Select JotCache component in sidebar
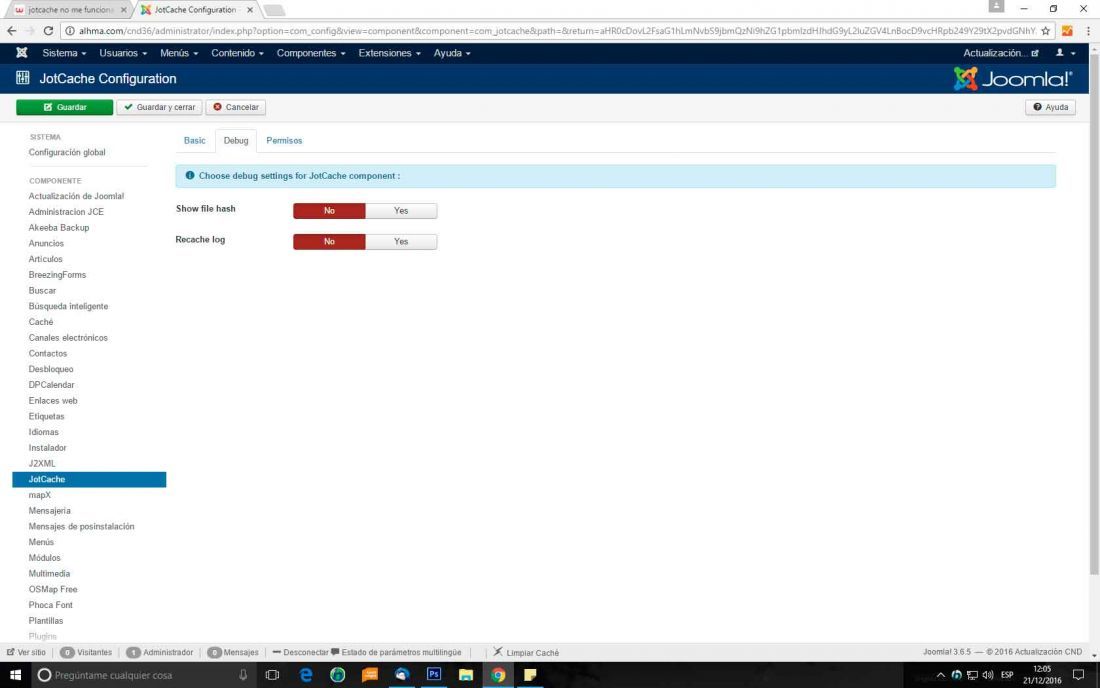1100x688 pixels. tap(89, 479)
